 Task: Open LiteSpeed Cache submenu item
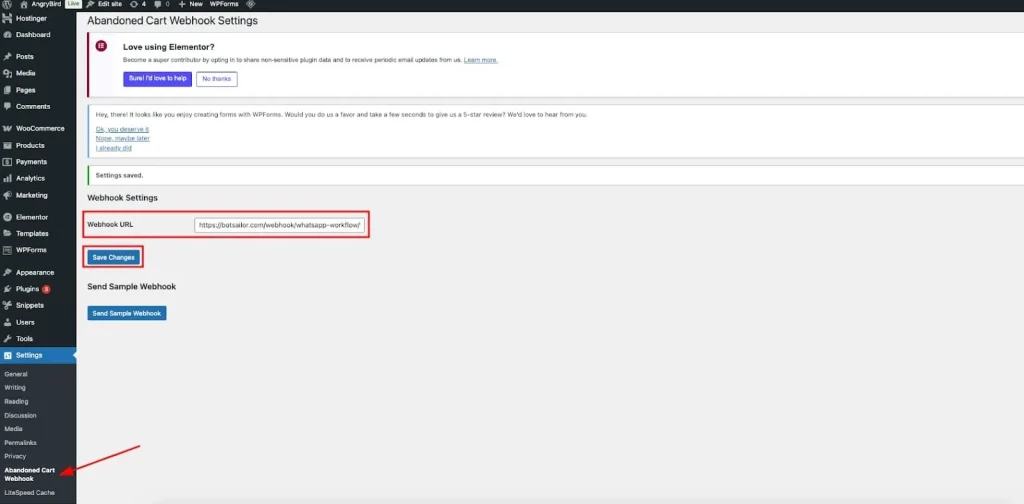(29, 492)
